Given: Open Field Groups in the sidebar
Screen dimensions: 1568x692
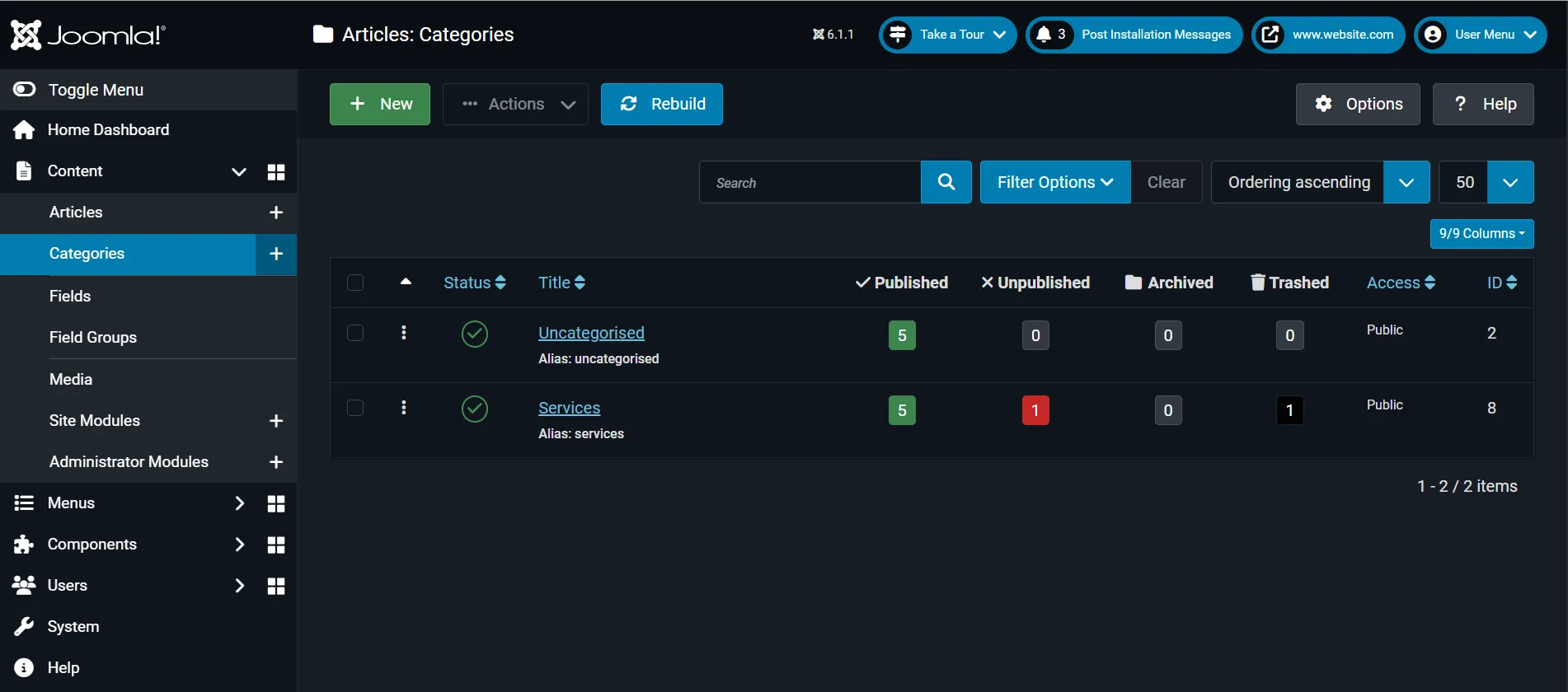Looking at the screenshot, I should (x=93, y=337).
